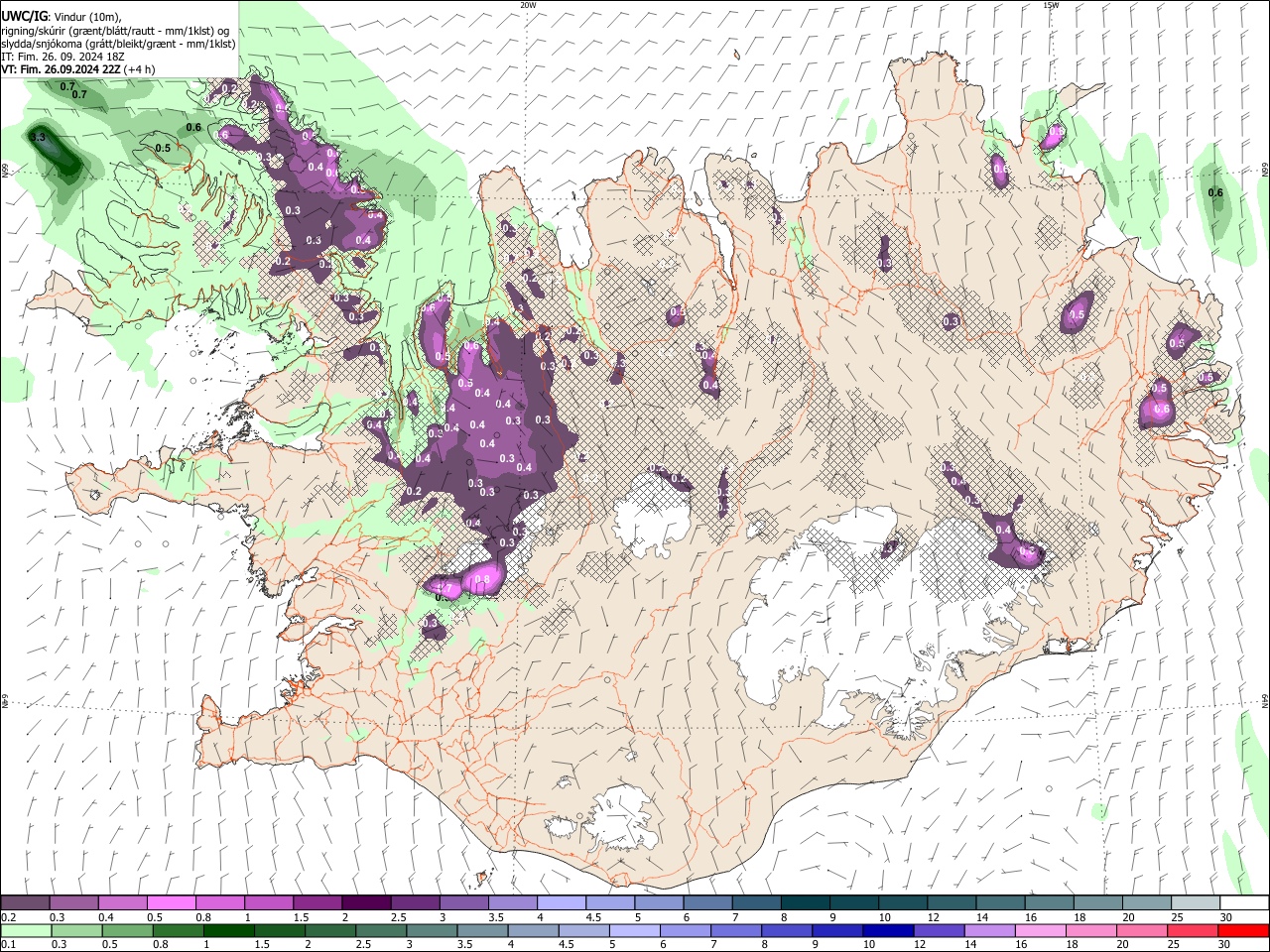Click the 'IT: Fim. 26. 09. 2024 18Z' line
The height and width of the screenshot is (952, 1270).
point(63,57)
